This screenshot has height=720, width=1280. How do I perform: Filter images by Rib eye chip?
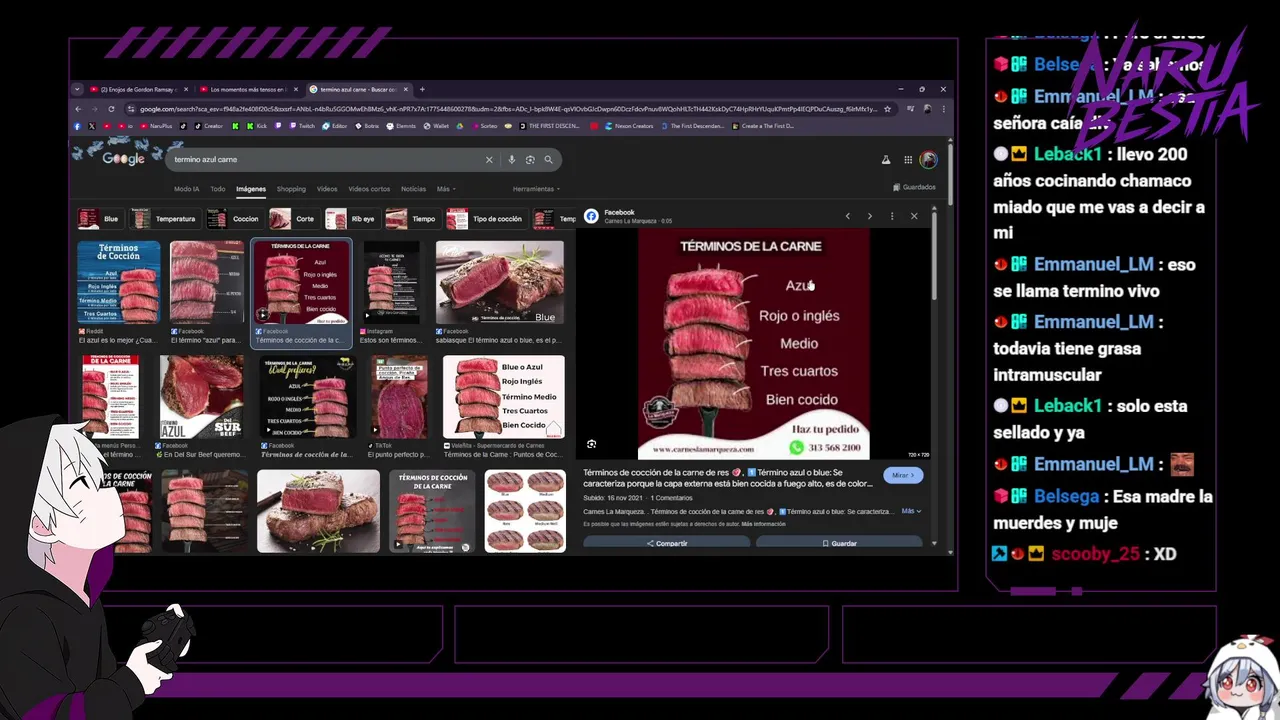(352, 219)
